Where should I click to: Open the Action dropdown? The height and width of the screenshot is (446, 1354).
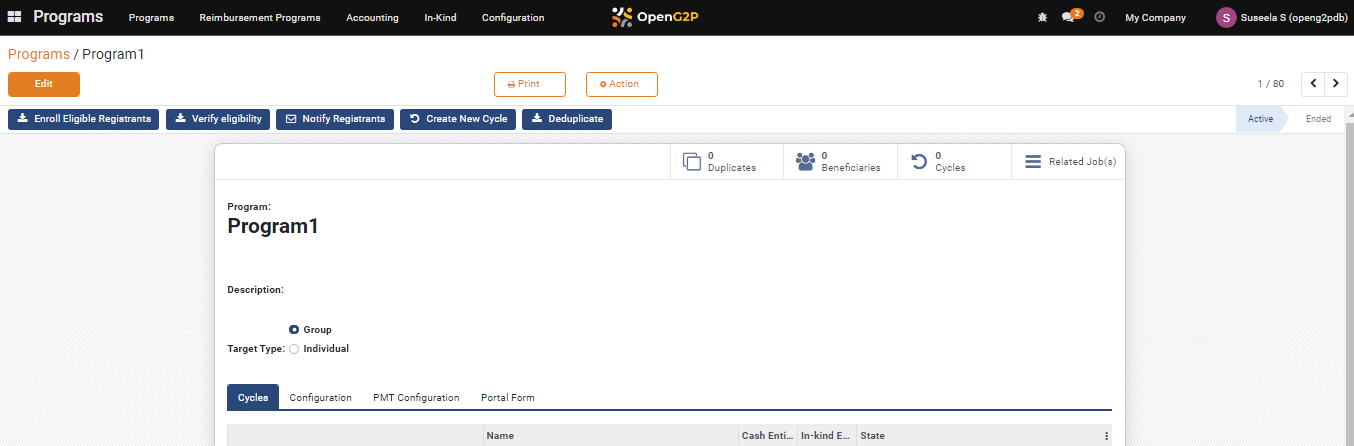621,85
